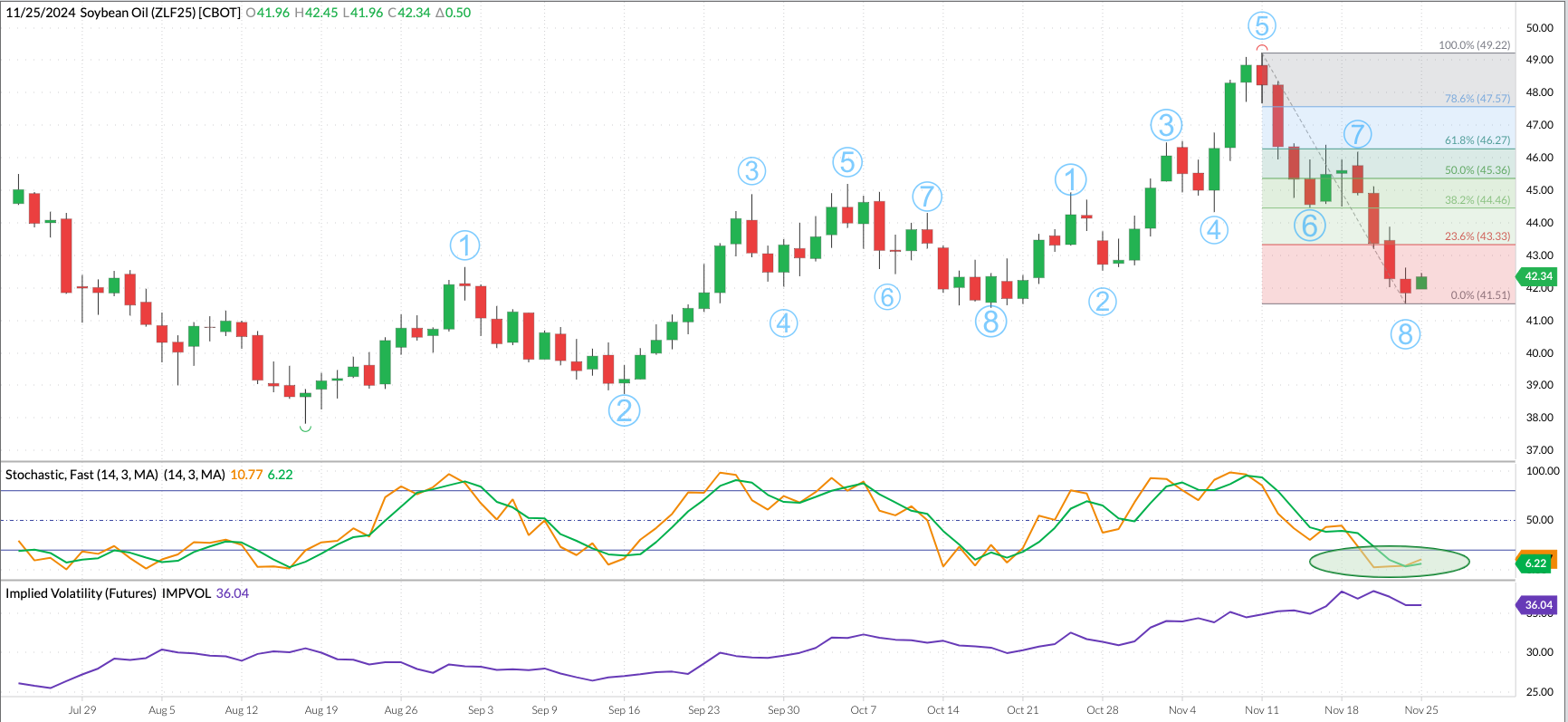1568x722 pixels.
Task: Click the red arc marker above the price high
Action: coord(1261,48)
